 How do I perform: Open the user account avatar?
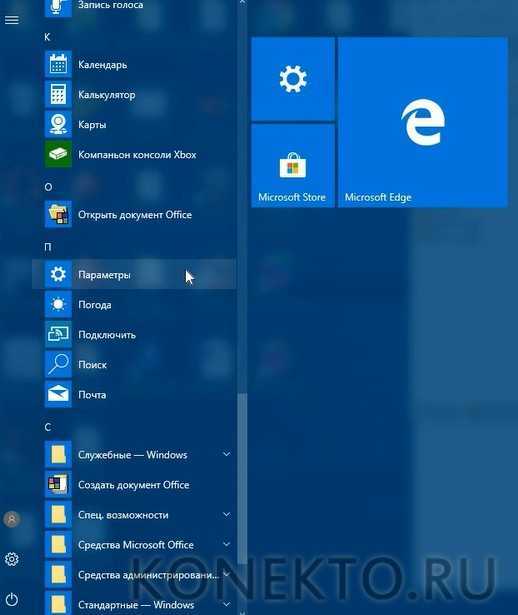click(12, 519)
